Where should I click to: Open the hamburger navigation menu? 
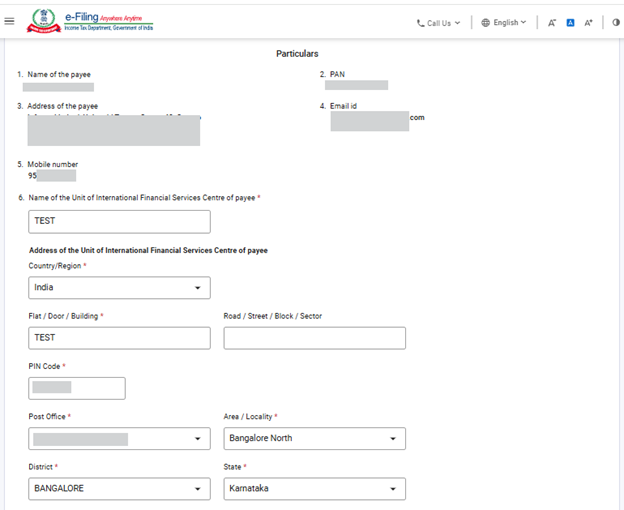click(x=9, y=21)
